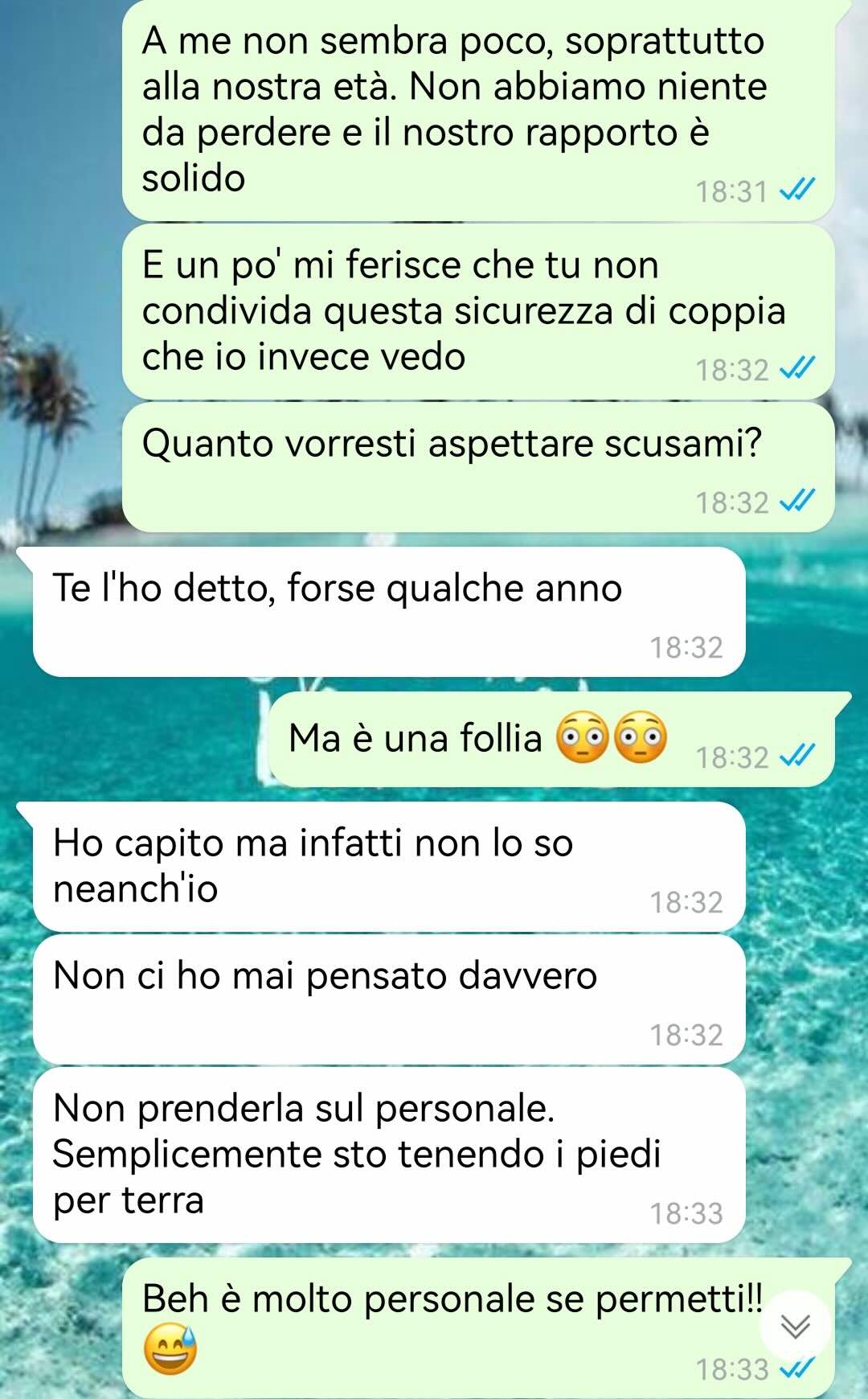Select the 'Ho capito ma infatti non lo so' bubble

(x=389, y=868)
